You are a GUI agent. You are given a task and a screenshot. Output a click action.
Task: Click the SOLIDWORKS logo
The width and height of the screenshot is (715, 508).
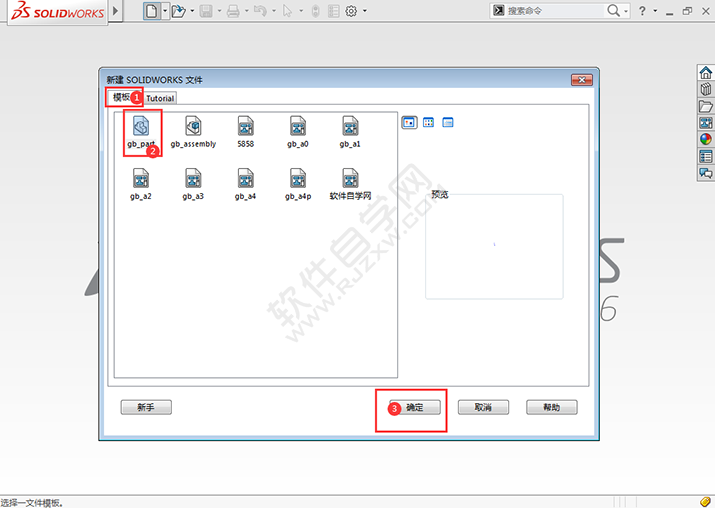[x=58, y=11]
